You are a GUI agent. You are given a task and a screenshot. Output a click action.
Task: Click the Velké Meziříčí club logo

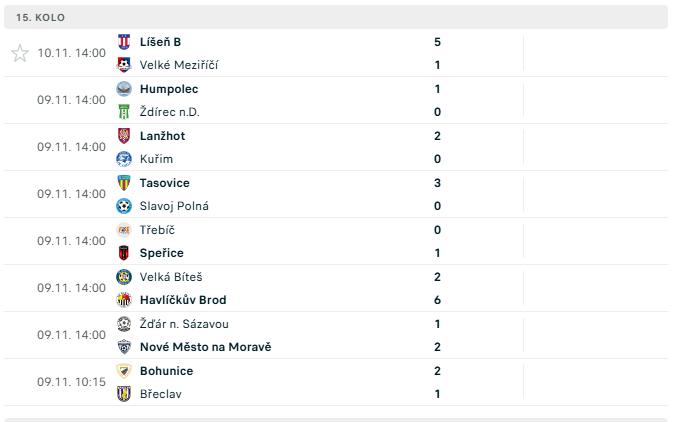pos(124,65)
